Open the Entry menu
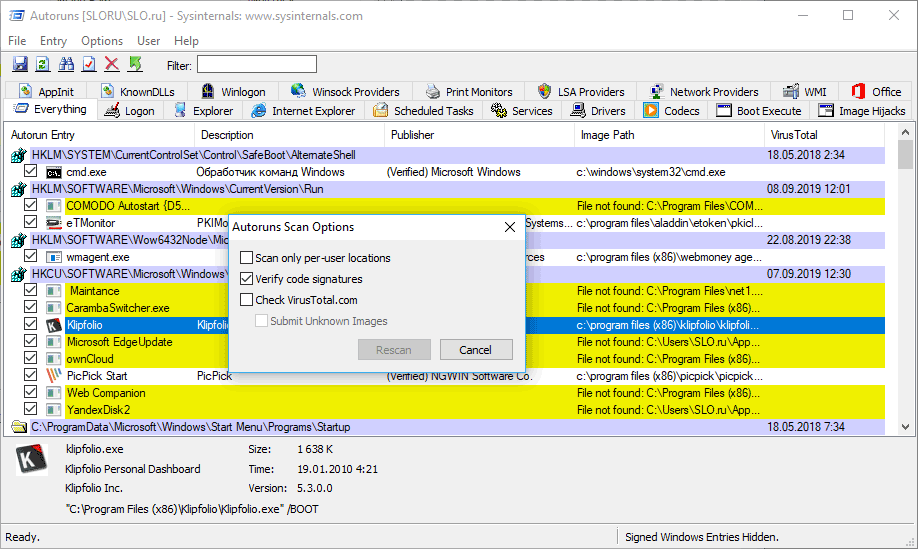Screen dimensions: 918x549 click(x=53, y=41)
